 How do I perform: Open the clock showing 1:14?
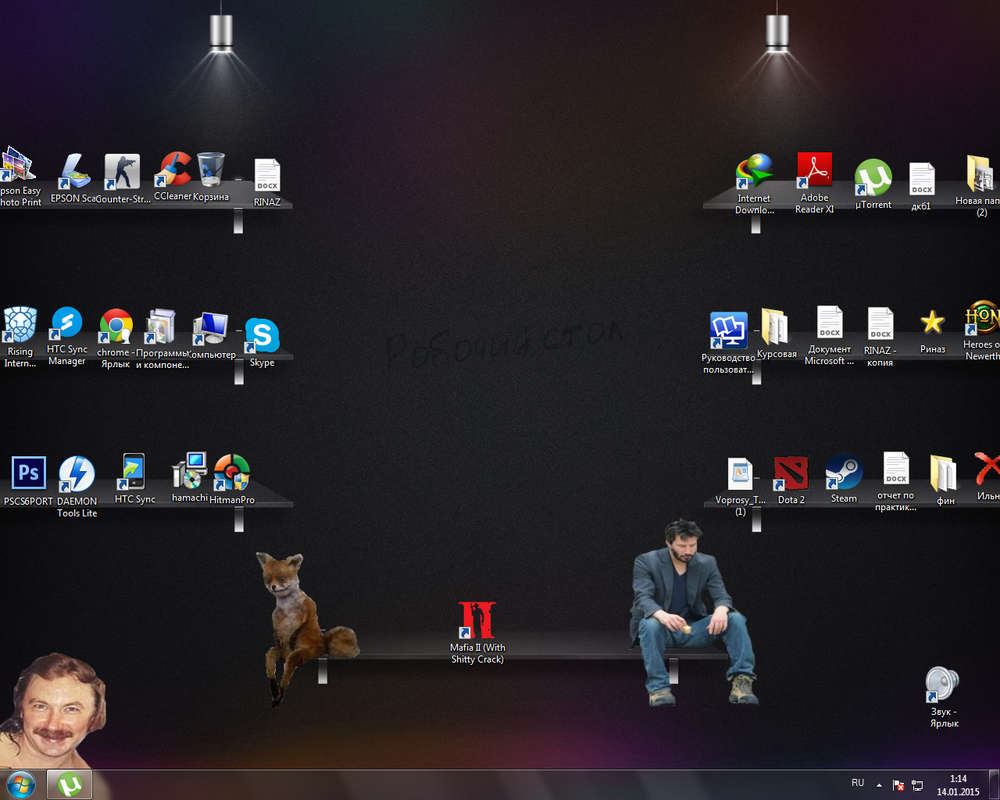[958, 785]
